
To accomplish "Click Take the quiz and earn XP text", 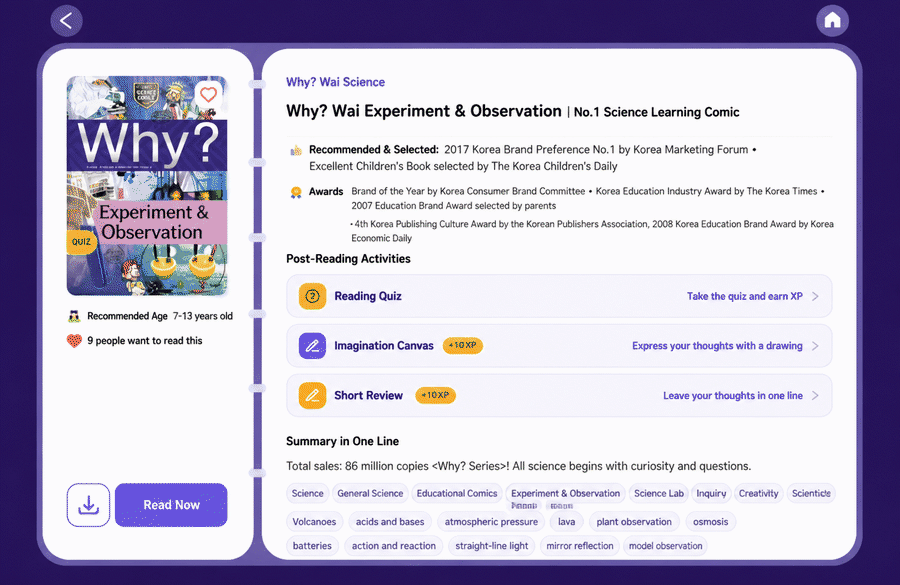I will [x=744, y=296].
